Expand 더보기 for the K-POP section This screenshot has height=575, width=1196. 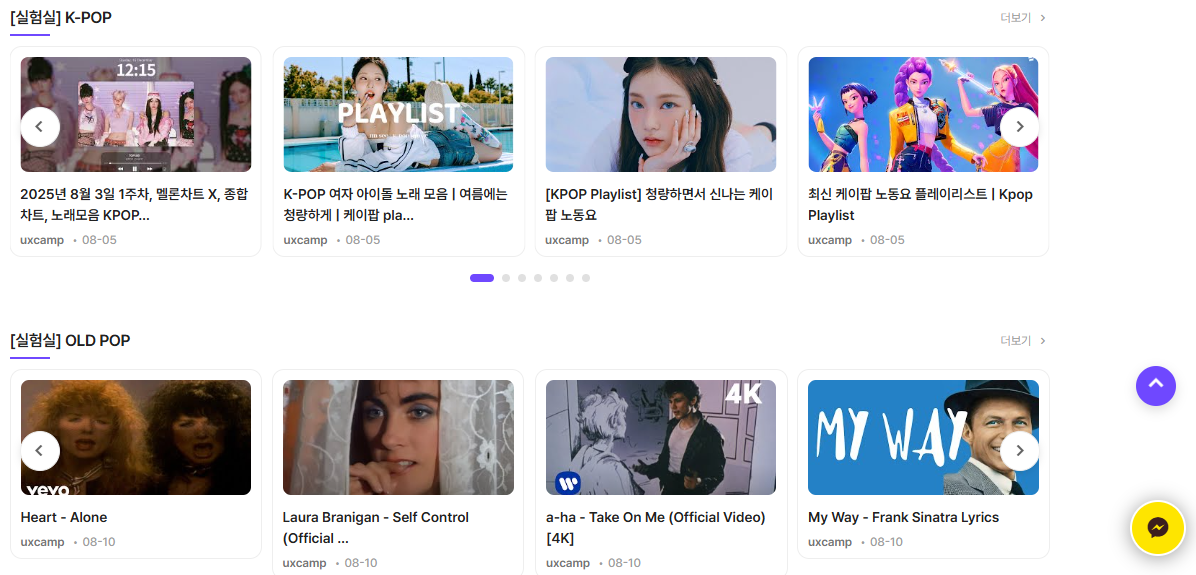tap(1022, 18)
